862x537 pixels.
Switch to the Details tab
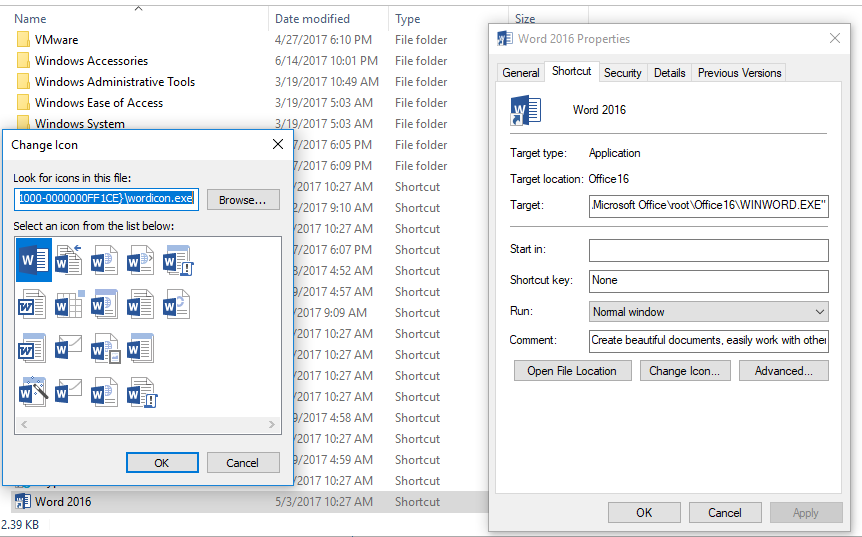tap(670, 73)
